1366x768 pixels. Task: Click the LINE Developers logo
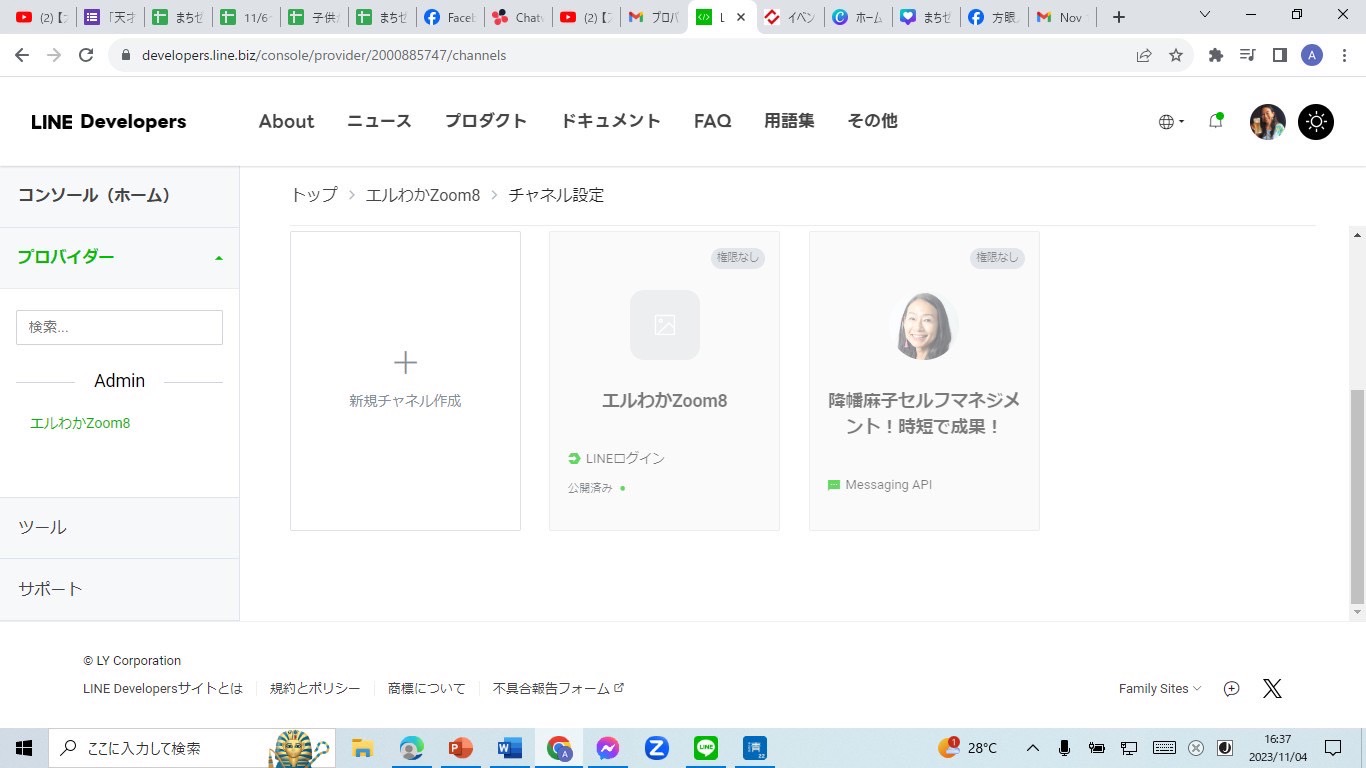coord(108,122)
